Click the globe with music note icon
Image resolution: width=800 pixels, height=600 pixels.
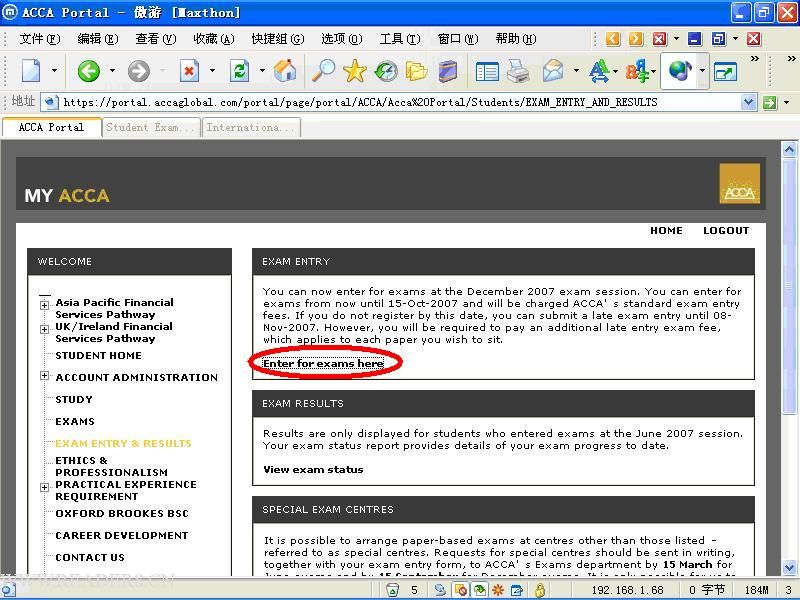tap(680, 71)
